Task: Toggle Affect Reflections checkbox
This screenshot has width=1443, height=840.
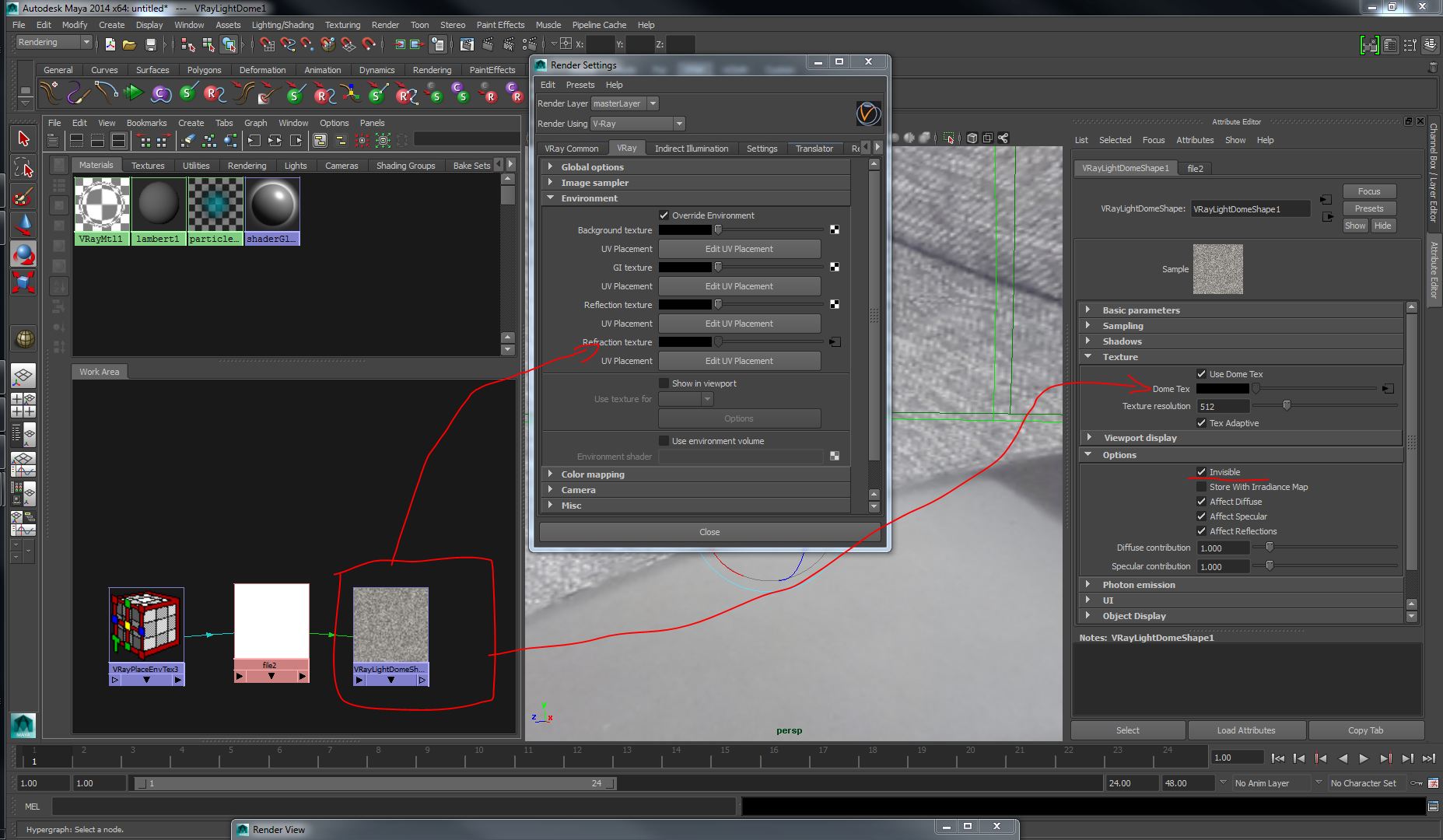Action: pyautogui.click(x=1201, y=531)
